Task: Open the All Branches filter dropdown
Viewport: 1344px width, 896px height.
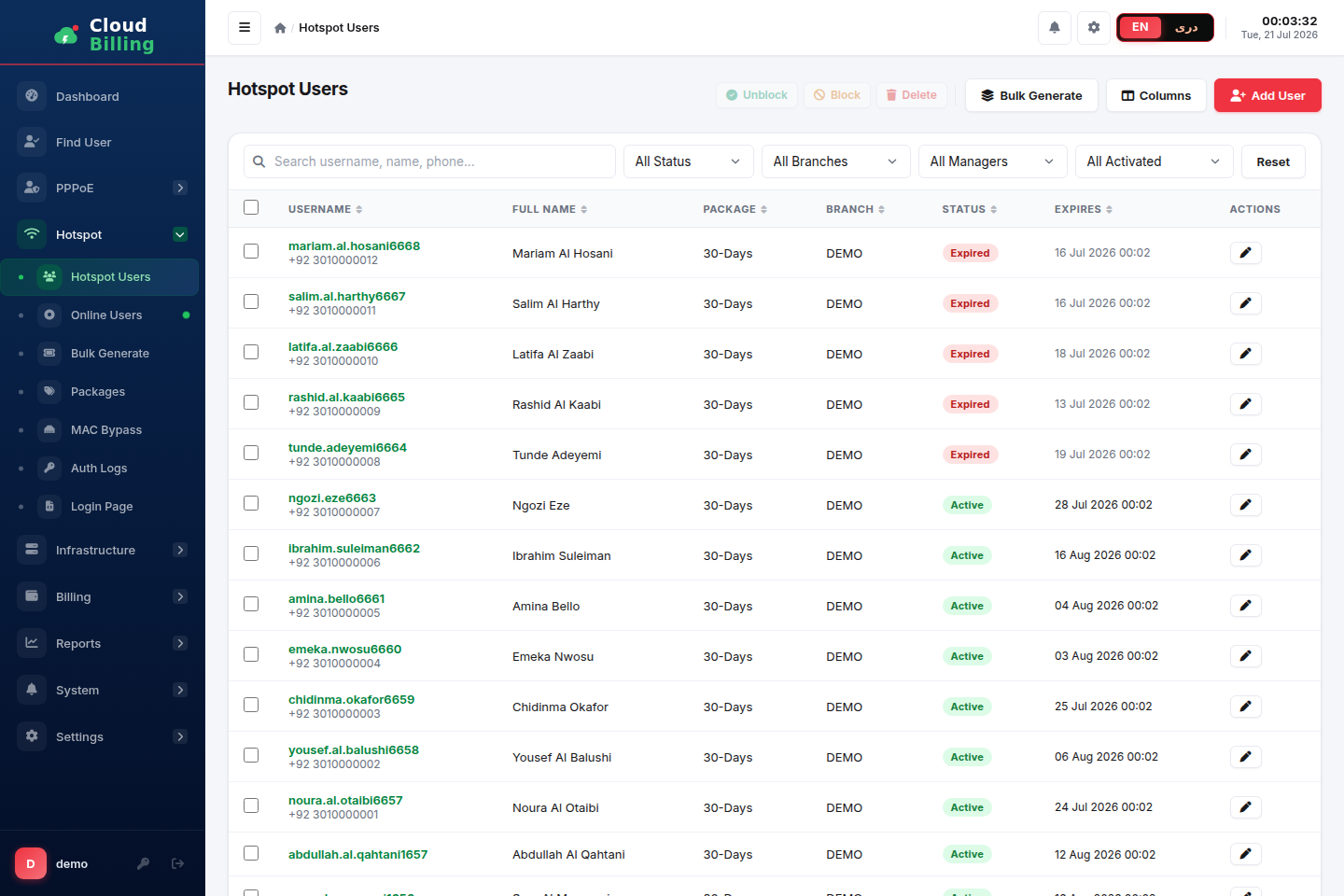Action: [835, 161]
